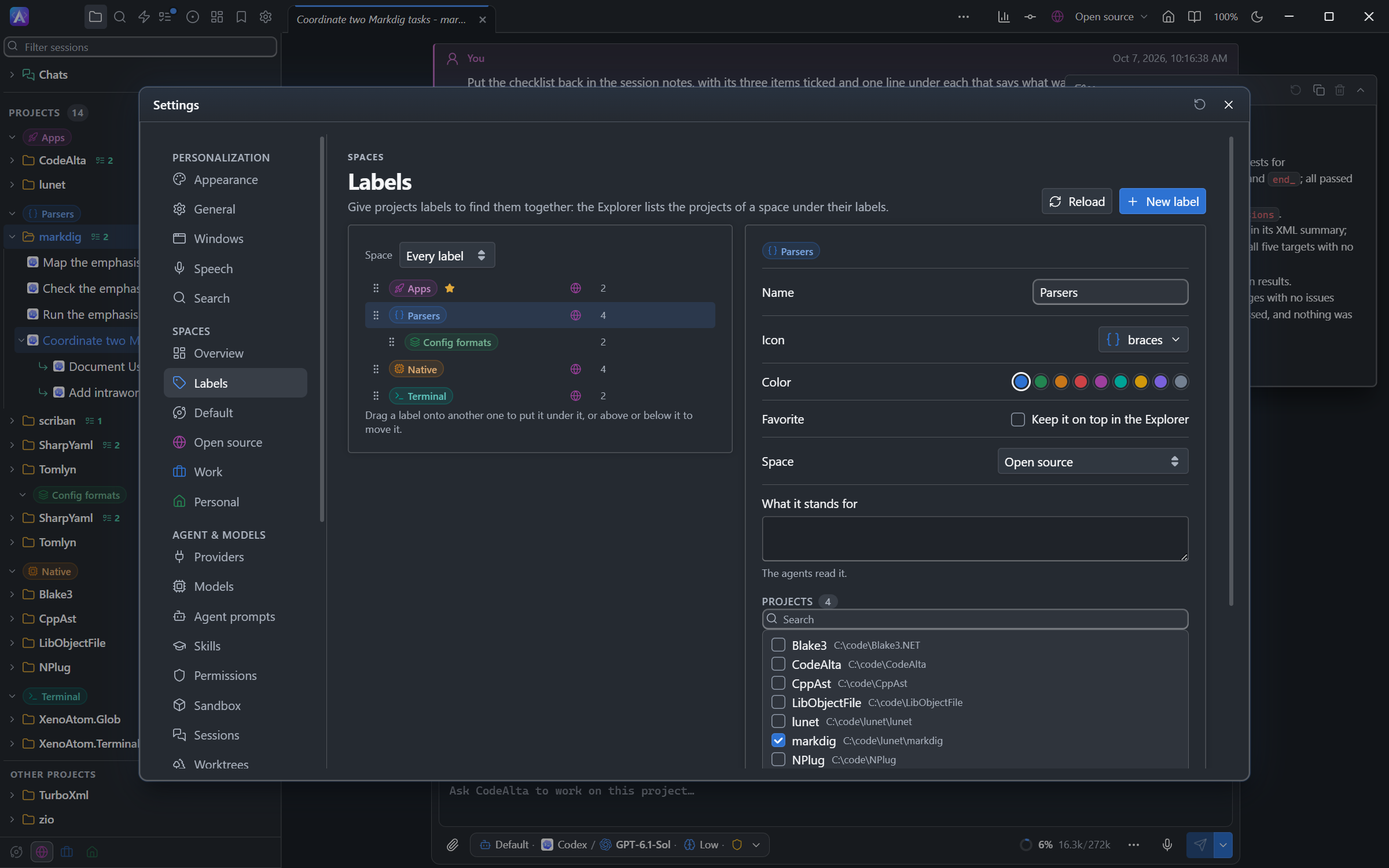Screen dimensions: 1389x868
Task: Select the Terminal label in labels list
Action: [421, 396]
